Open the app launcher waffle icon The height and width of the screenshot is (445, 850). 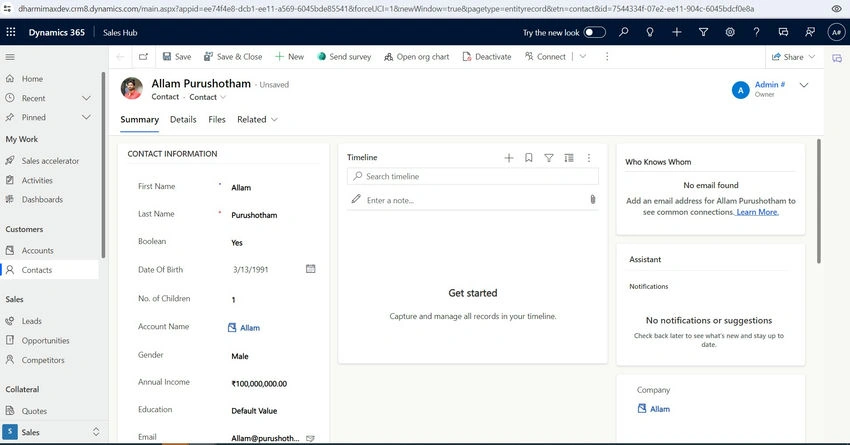pyautogui.click(x=11, y=33)
